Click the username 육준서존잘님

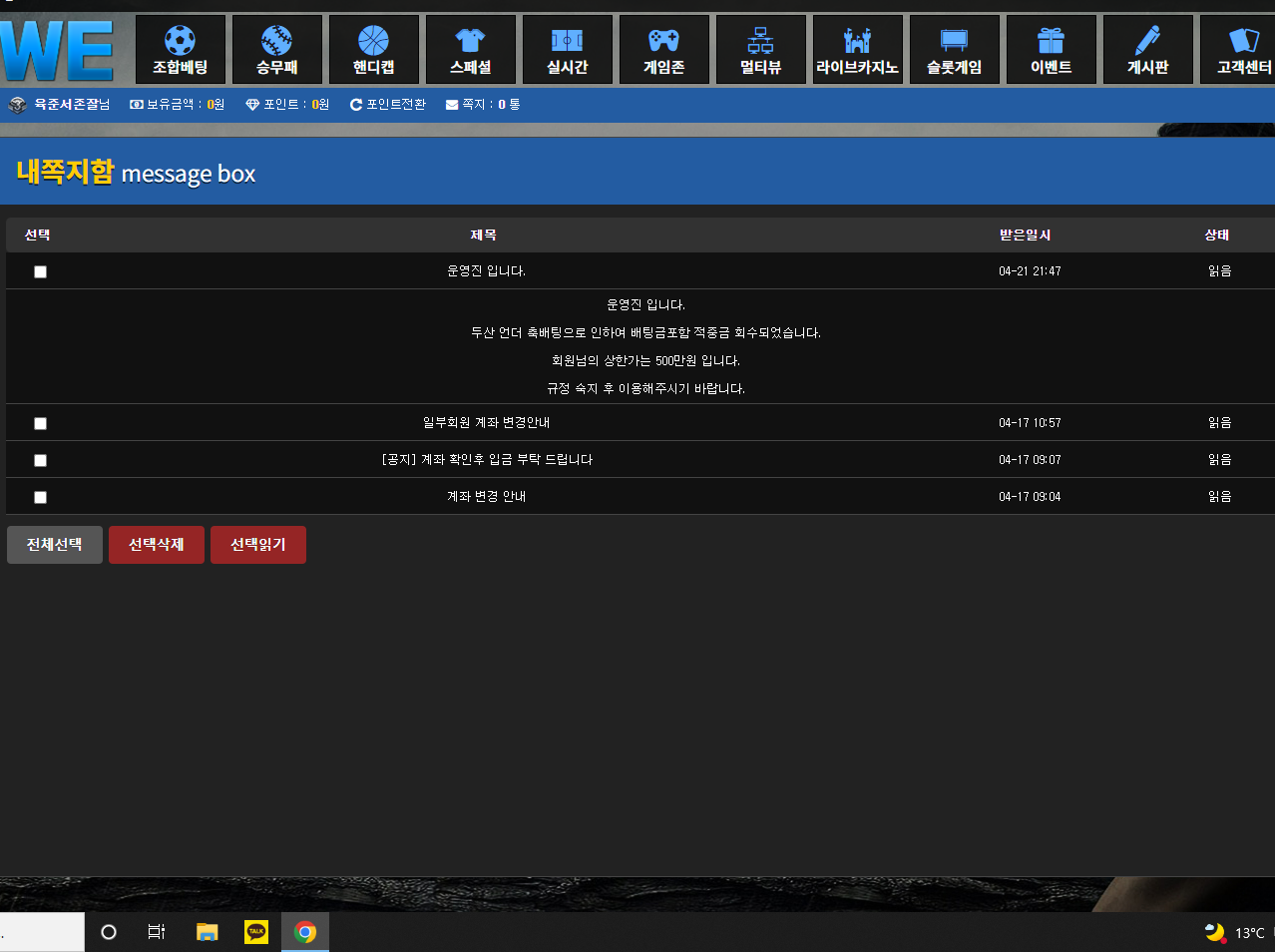point(72,105)
